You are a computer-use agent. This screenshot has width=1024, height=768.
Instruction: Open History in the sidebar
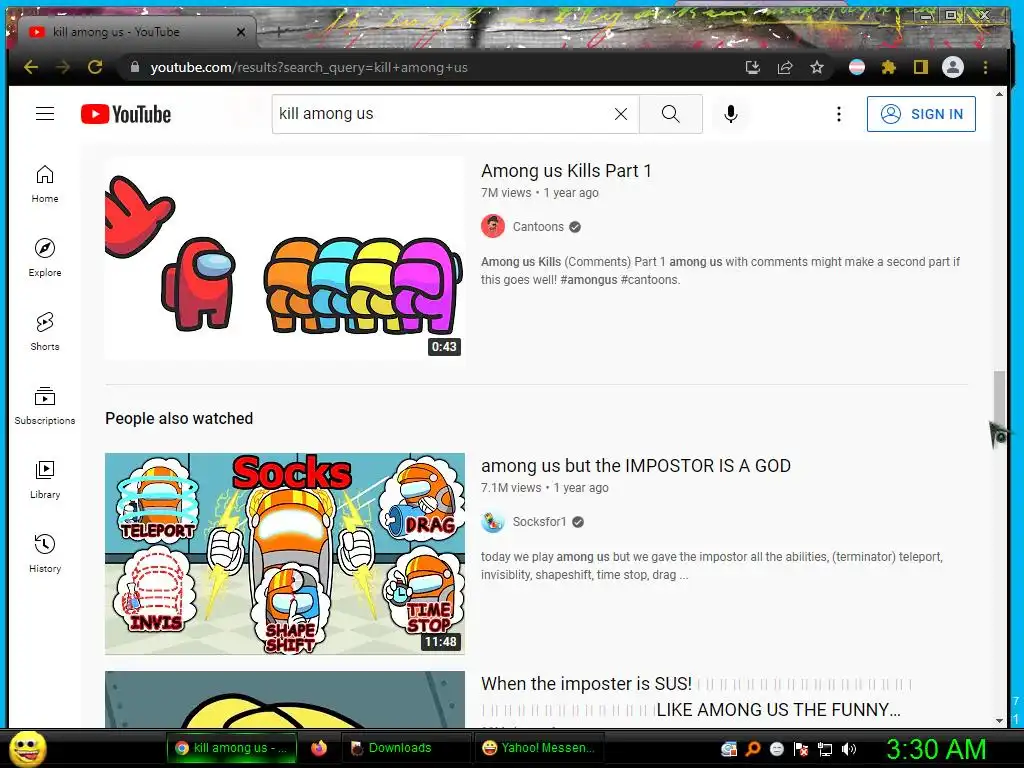click(45, 553)
